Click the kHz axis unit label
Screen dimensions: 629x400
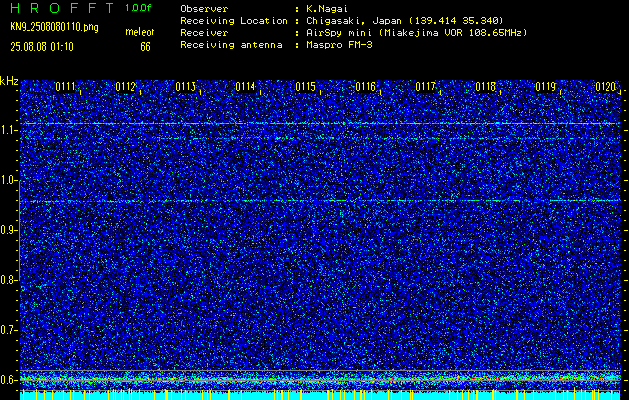[9, 81]
